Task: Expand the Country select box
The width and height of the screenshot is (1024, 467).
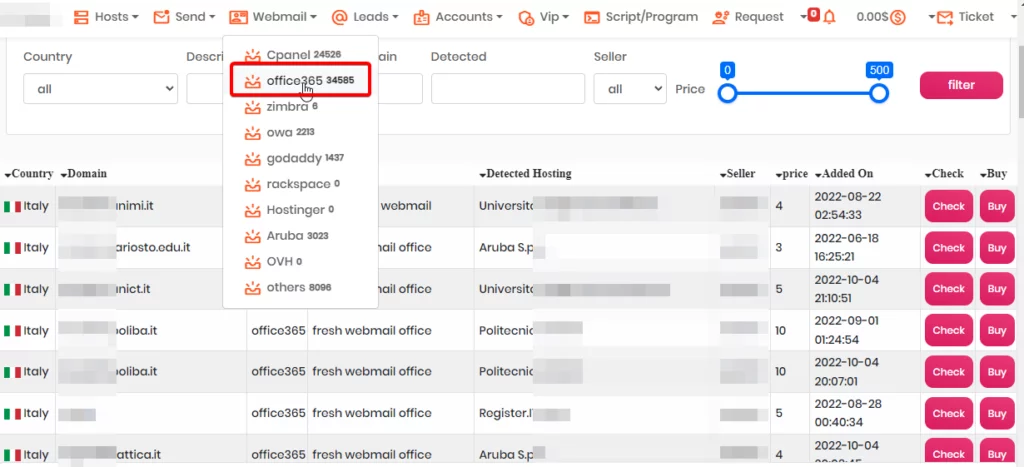Action: pyautogui.click(x=100, y=89)
